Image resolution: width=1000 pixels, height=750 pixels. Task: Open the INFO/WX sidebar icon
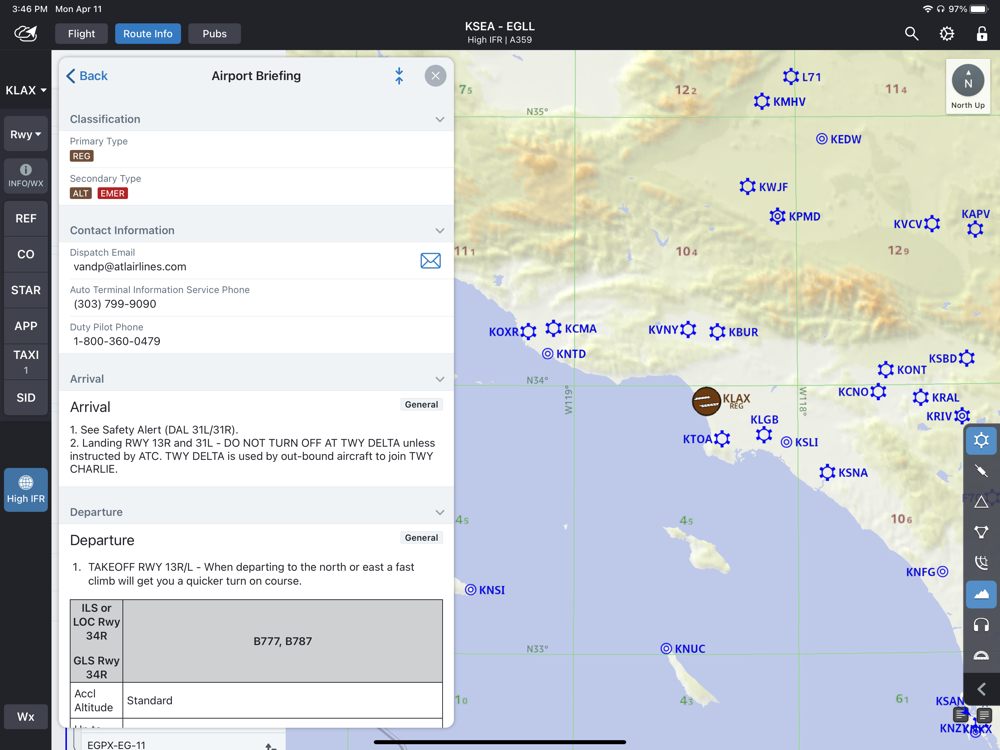point(26,175)
